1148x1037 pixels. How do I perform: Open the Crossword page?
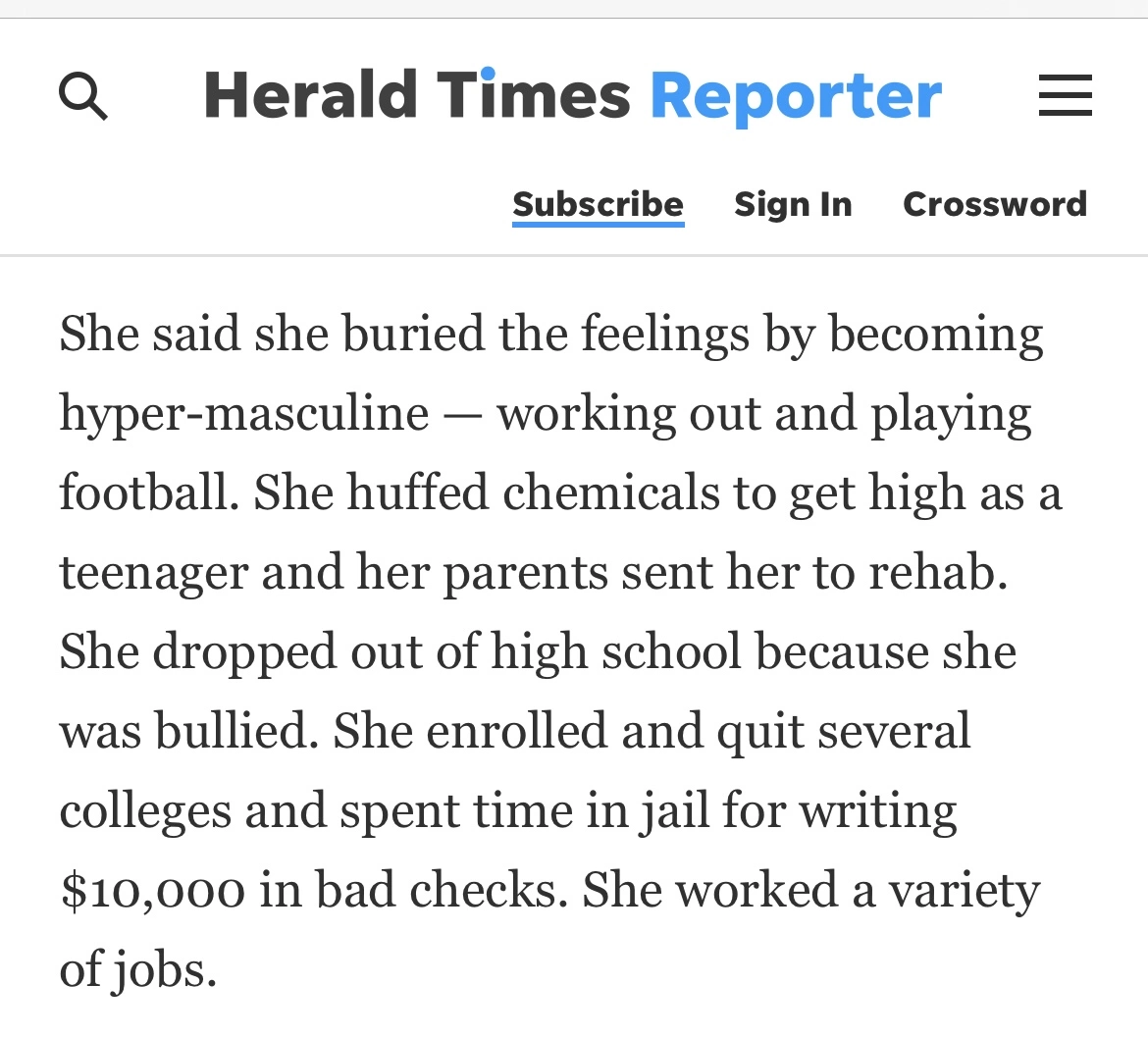[x=995, y=204]
